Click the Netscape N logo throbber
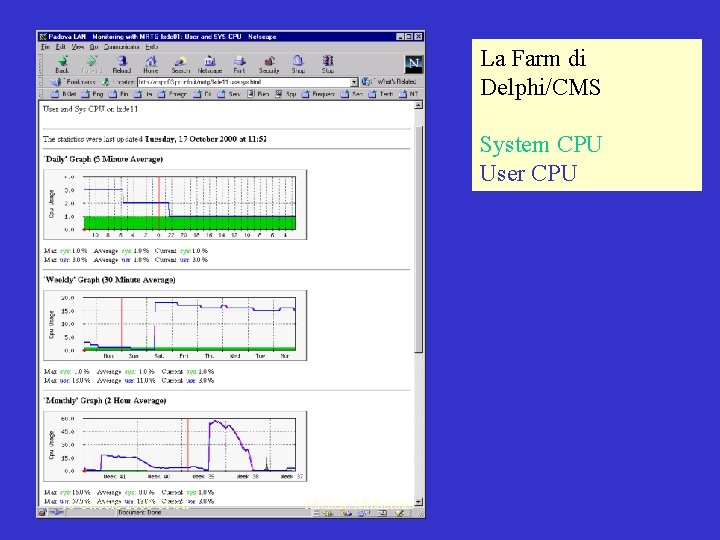This screenshot has width=720, height=540. click(x=414, y=64)
